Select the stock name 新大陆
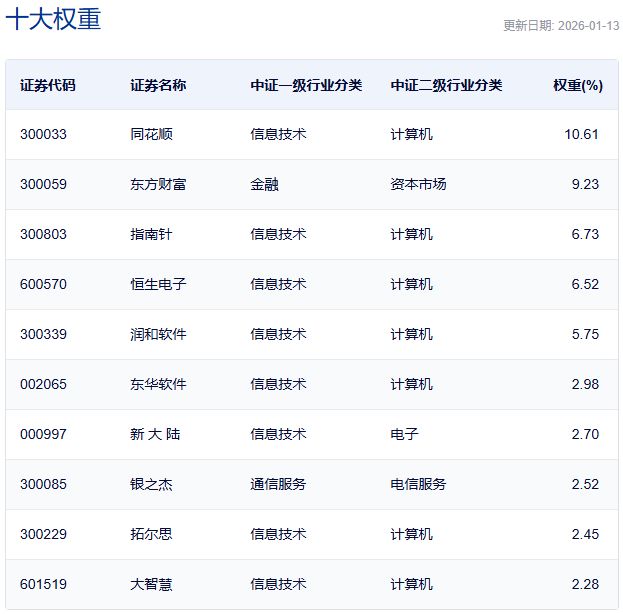The height and width of the screenshot is (614, 623). click(155, 434)
